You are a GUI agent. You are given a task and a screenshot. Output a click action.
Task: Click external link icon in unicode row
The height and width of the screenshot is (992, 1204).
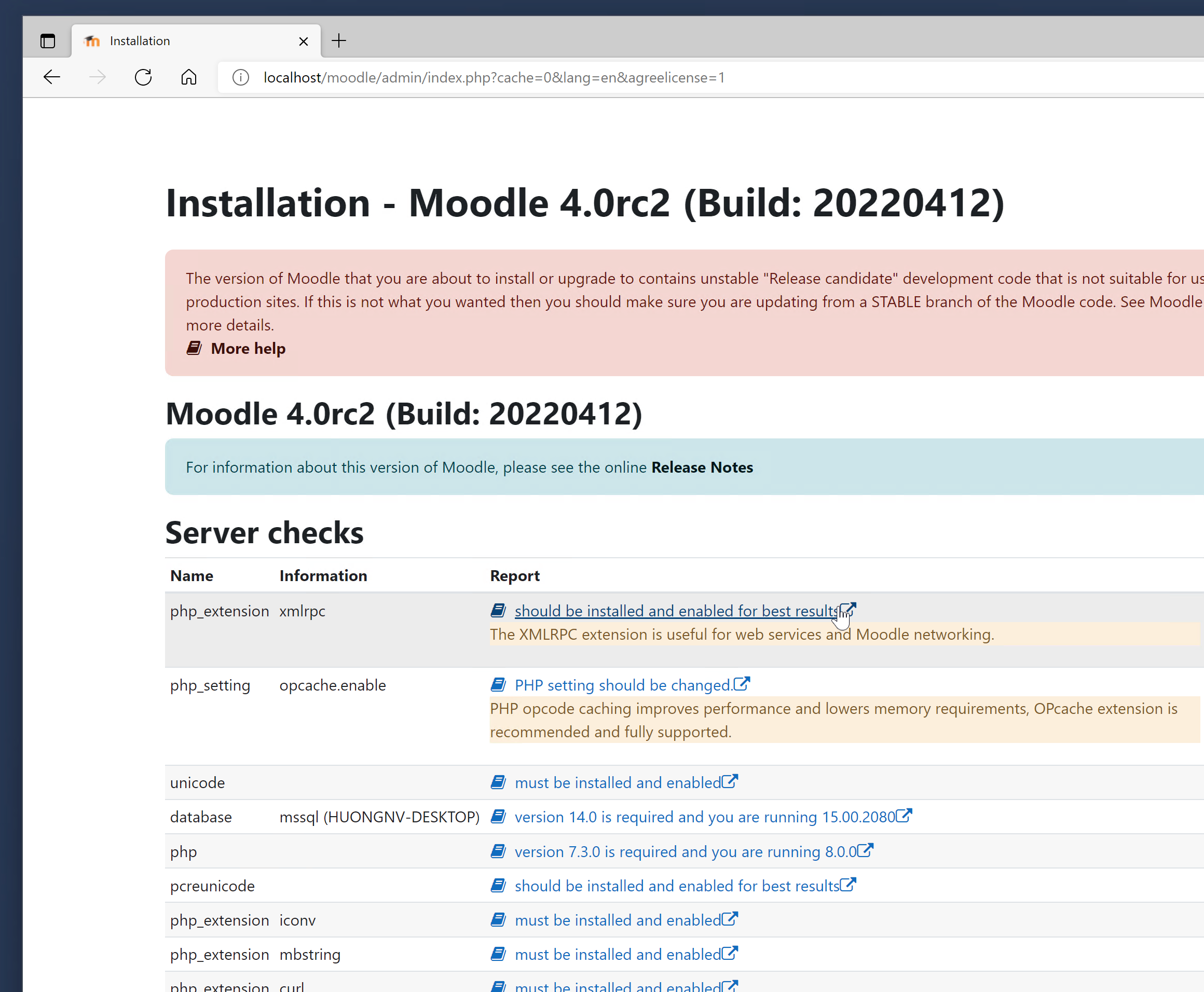click(730, 781)
